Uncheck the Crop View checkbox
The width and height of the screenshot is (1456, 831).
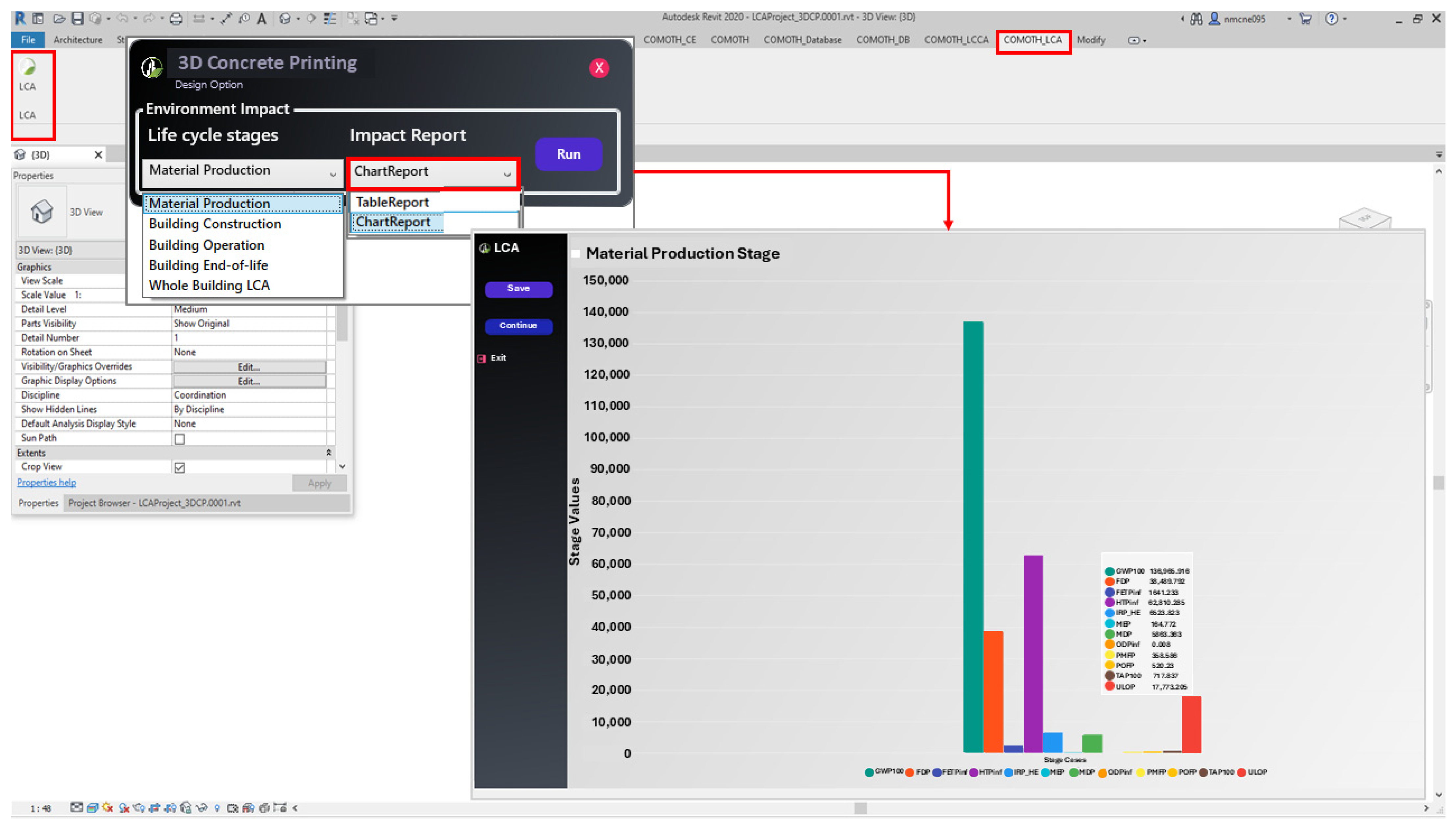click(x=180, y=467)
